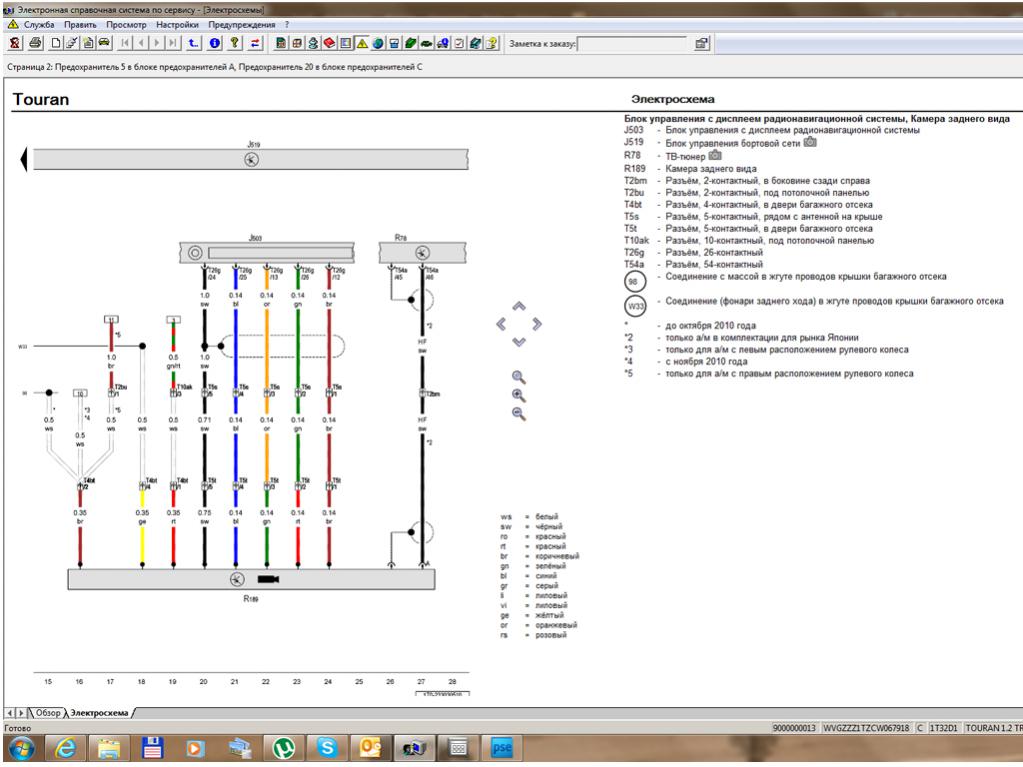Viewport: 1023px width, 767px height.
Task: Click the J503 component block
Action: [267, 252]
